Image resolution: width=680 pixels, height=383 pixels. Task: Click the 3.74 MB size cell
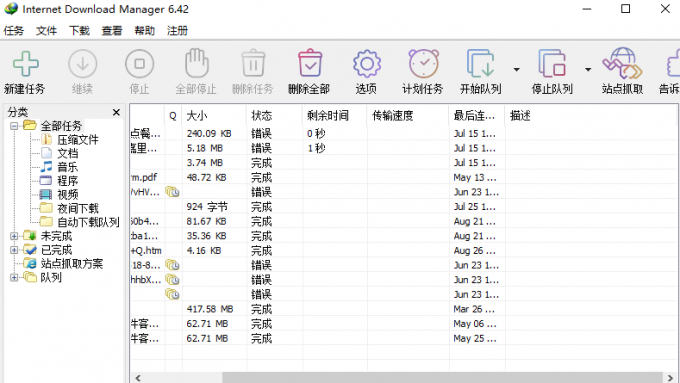[205, 163]
